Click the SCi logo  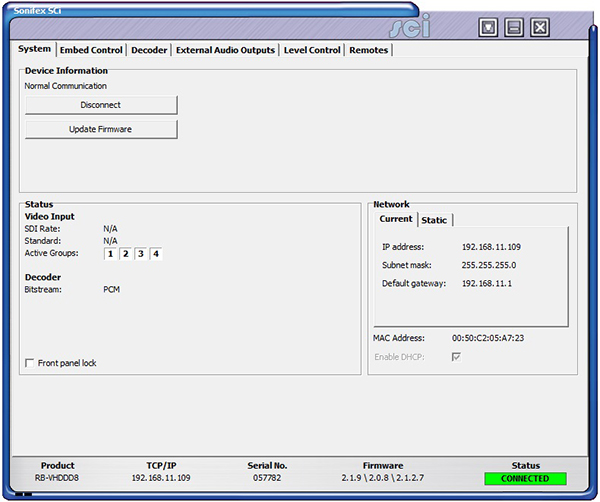(410, 26)
